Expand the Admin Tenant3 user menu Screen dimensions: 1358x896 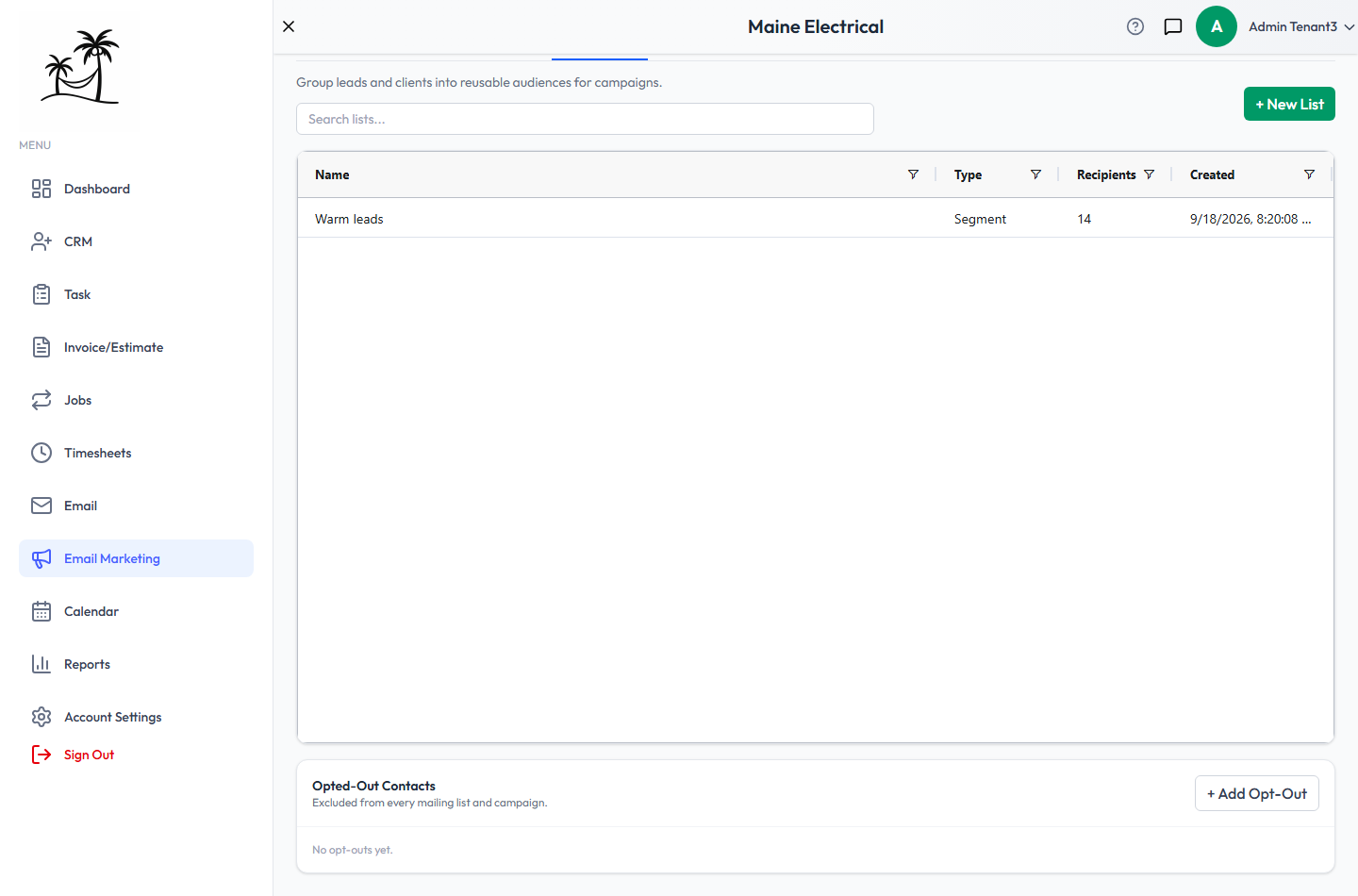pyautogui.click(x=1301, y=26)
